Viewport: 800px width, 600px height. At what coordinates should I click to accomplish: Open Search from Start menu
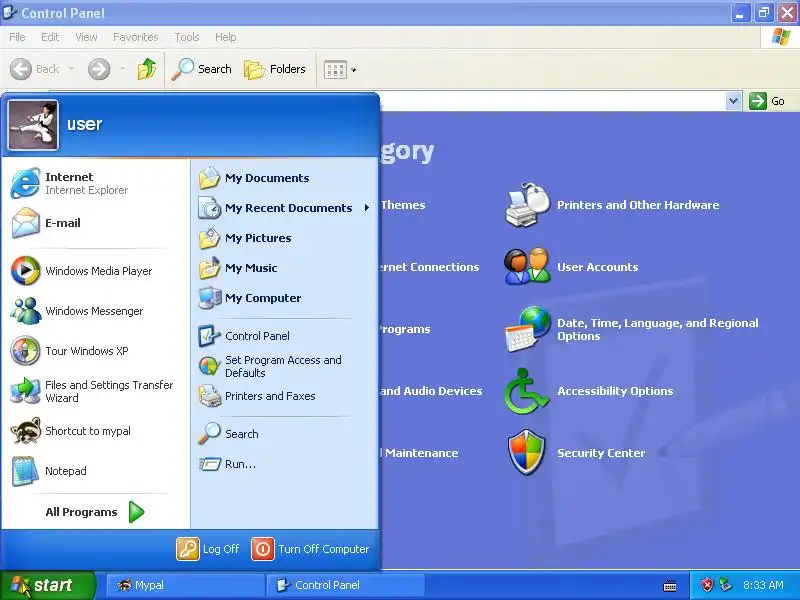click(284, 434)
